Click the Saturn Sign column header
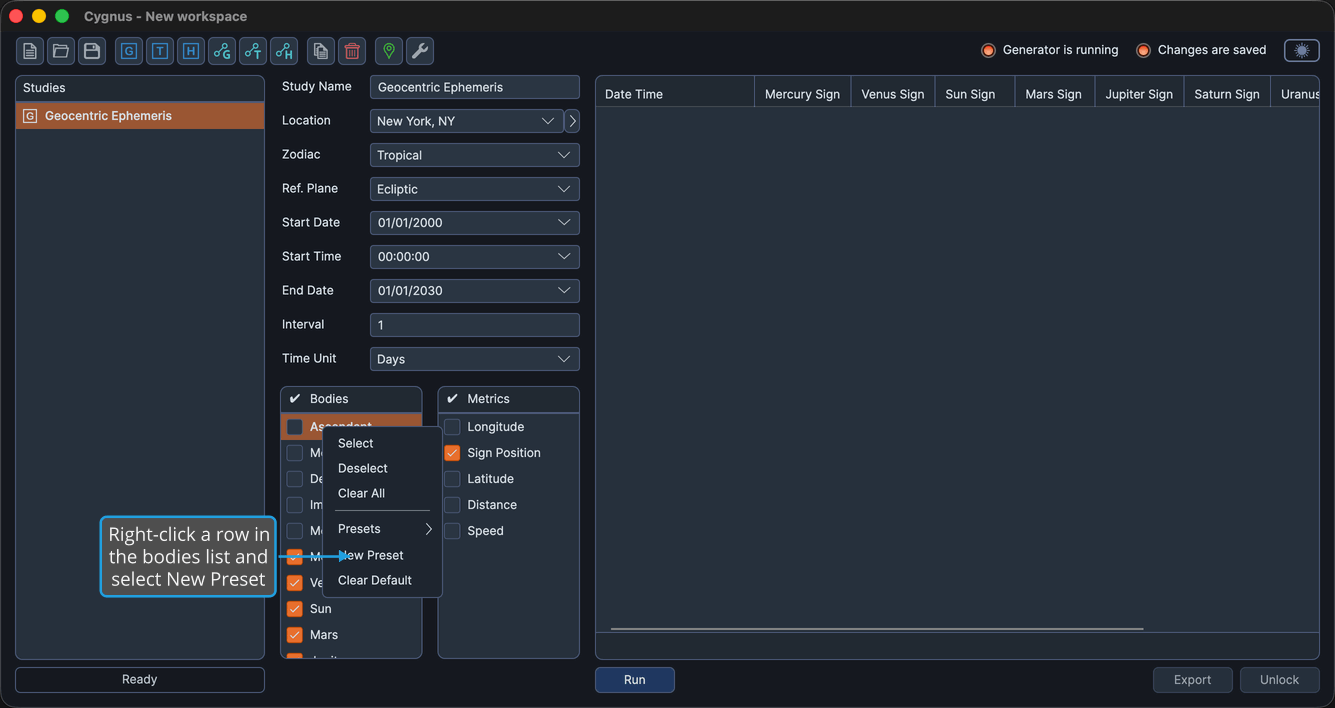The image size is (1335, 708). [x=1227, y=94]
